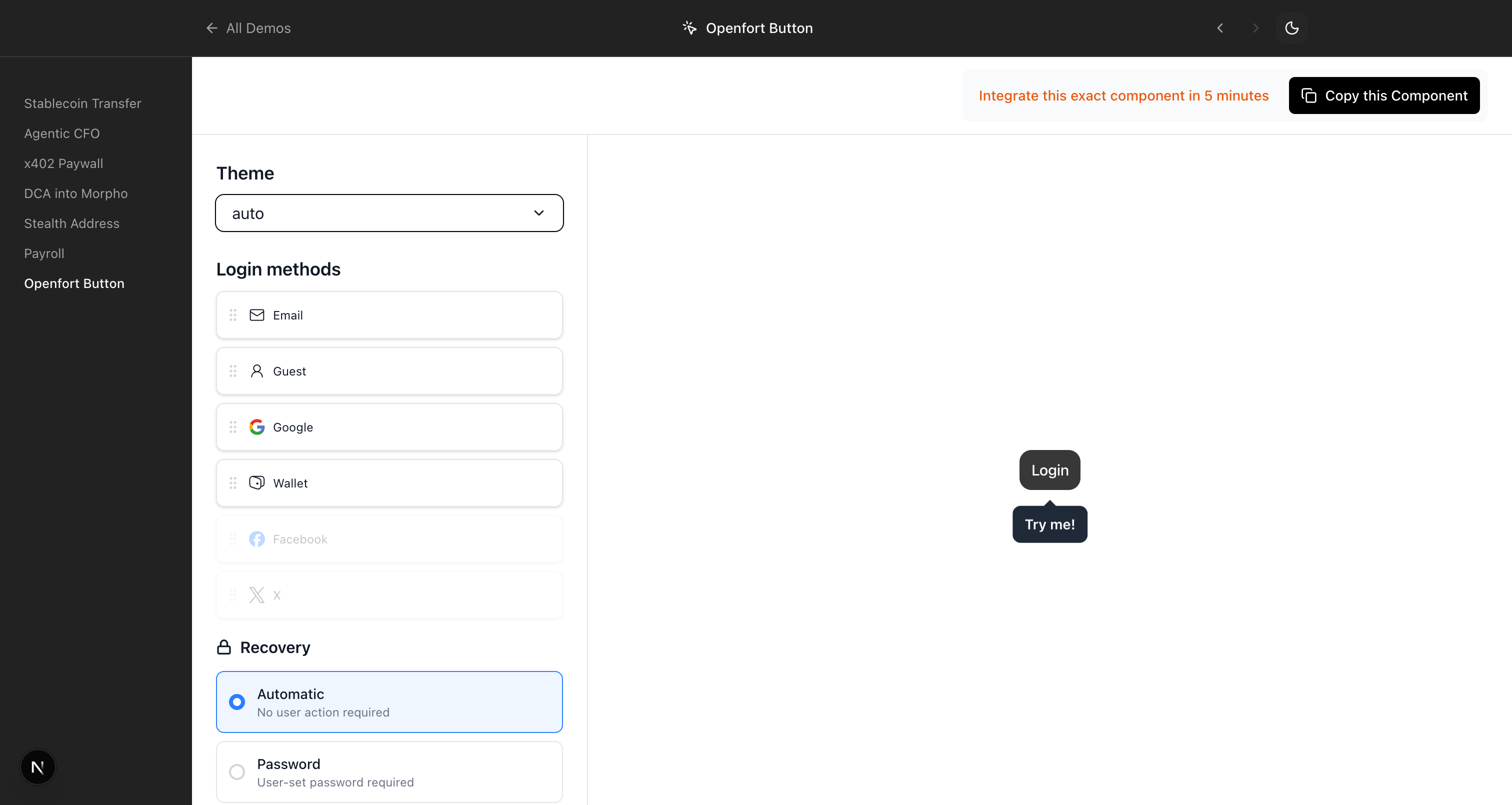The image size is (1512, 805).
Task: Select Automatic recovery radio button
Action: [x=237, y=701]
